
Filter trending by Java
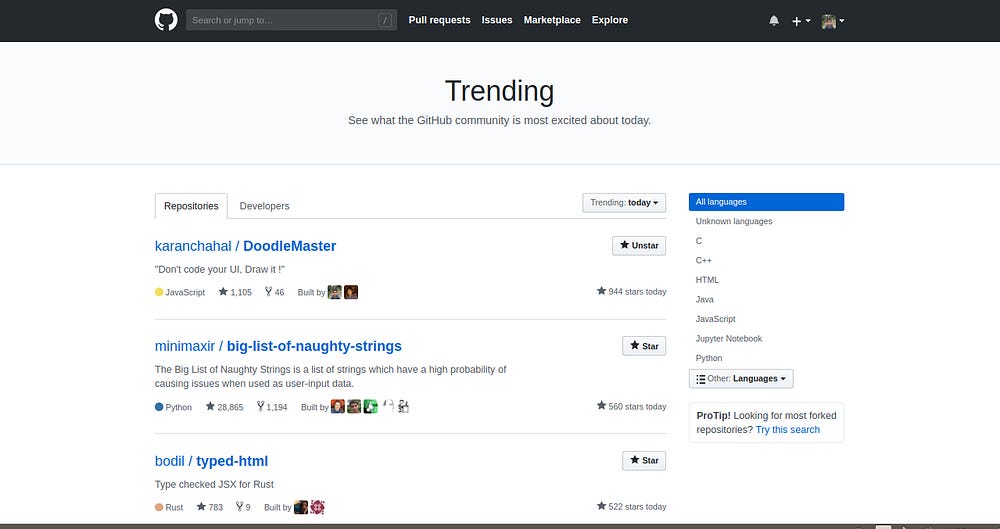tap(705, 299)
